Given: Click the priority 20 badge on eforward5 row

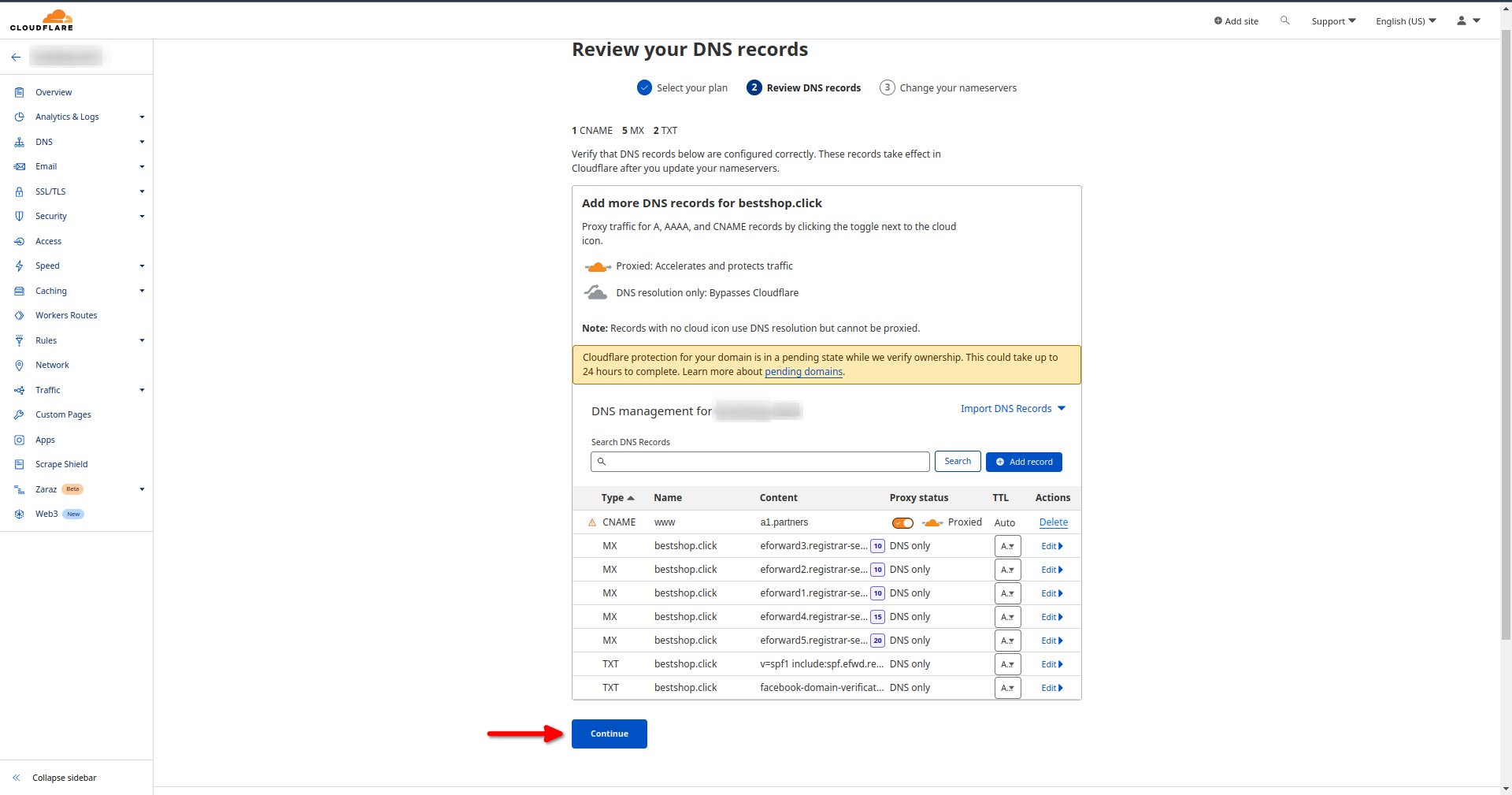Looking at the screenshot, I should 877,641.
